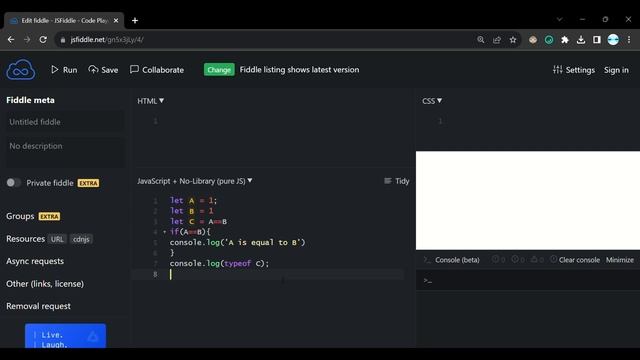The image size is (640, 360).
Task: Open JavaScript + No-Library dropdown
Action: [195, 181]
